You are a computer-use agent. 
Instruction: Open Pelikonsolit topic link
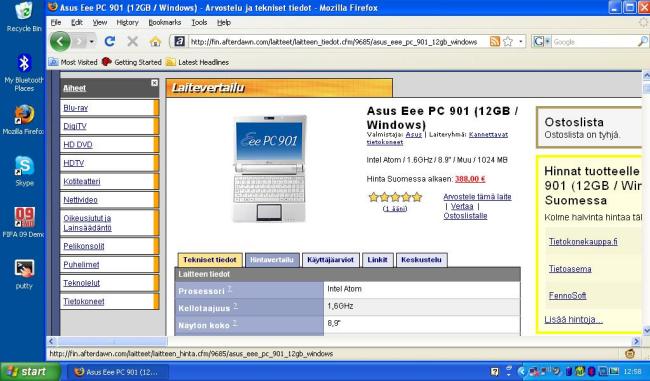pos(84,246)
